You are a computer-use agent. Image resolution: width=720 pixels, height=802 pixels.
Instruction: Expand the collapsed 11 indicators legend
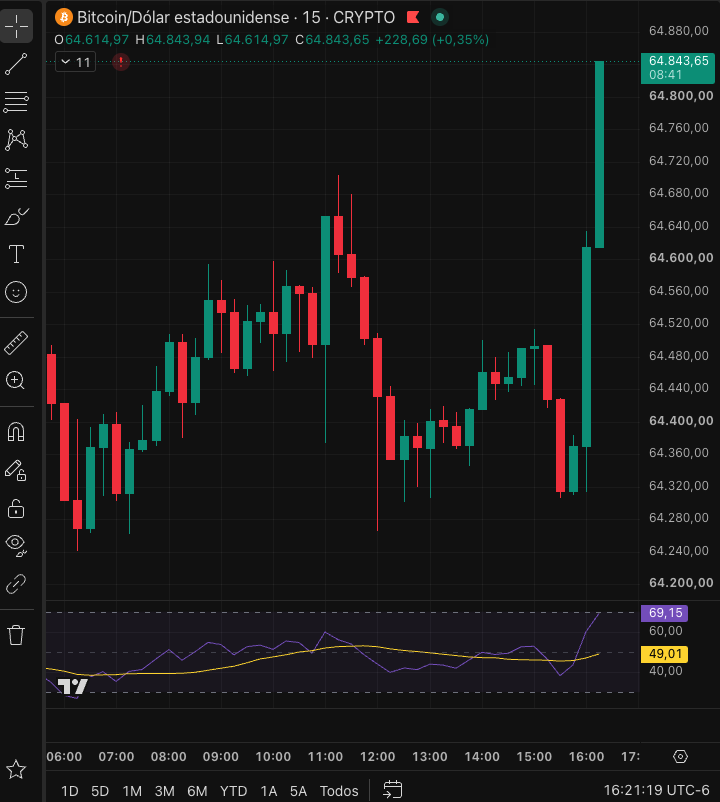click(75, 62)
